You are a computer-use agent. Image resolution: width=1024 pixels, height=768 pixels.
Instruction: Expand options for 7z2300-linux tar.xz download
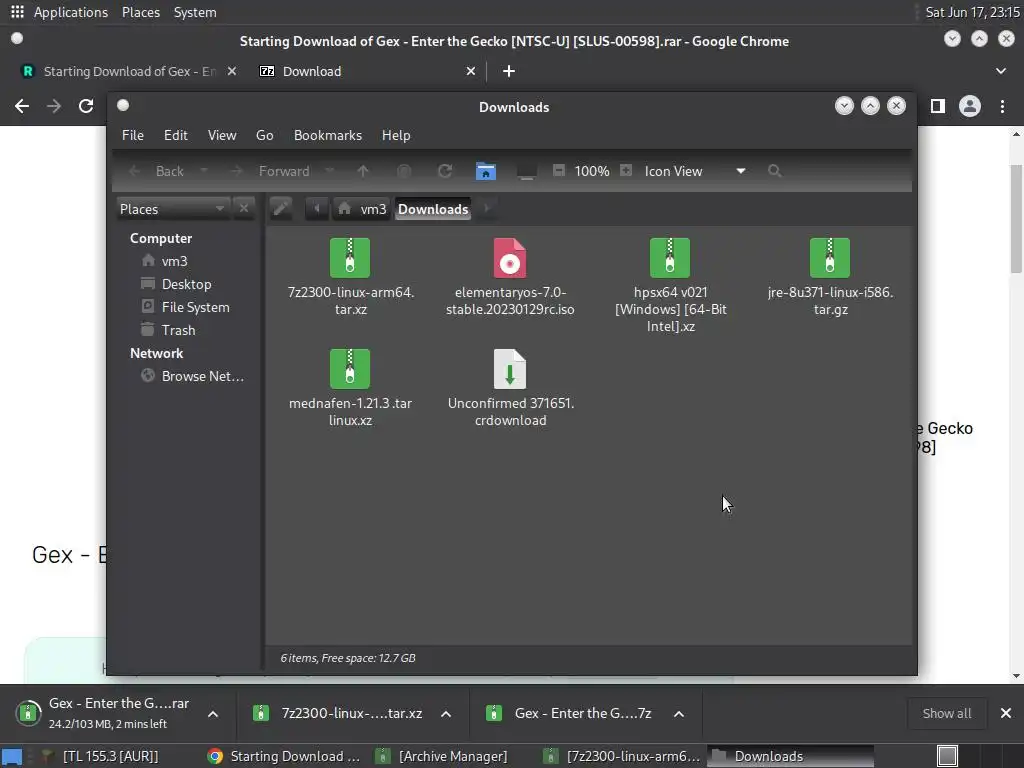[446, 714]
